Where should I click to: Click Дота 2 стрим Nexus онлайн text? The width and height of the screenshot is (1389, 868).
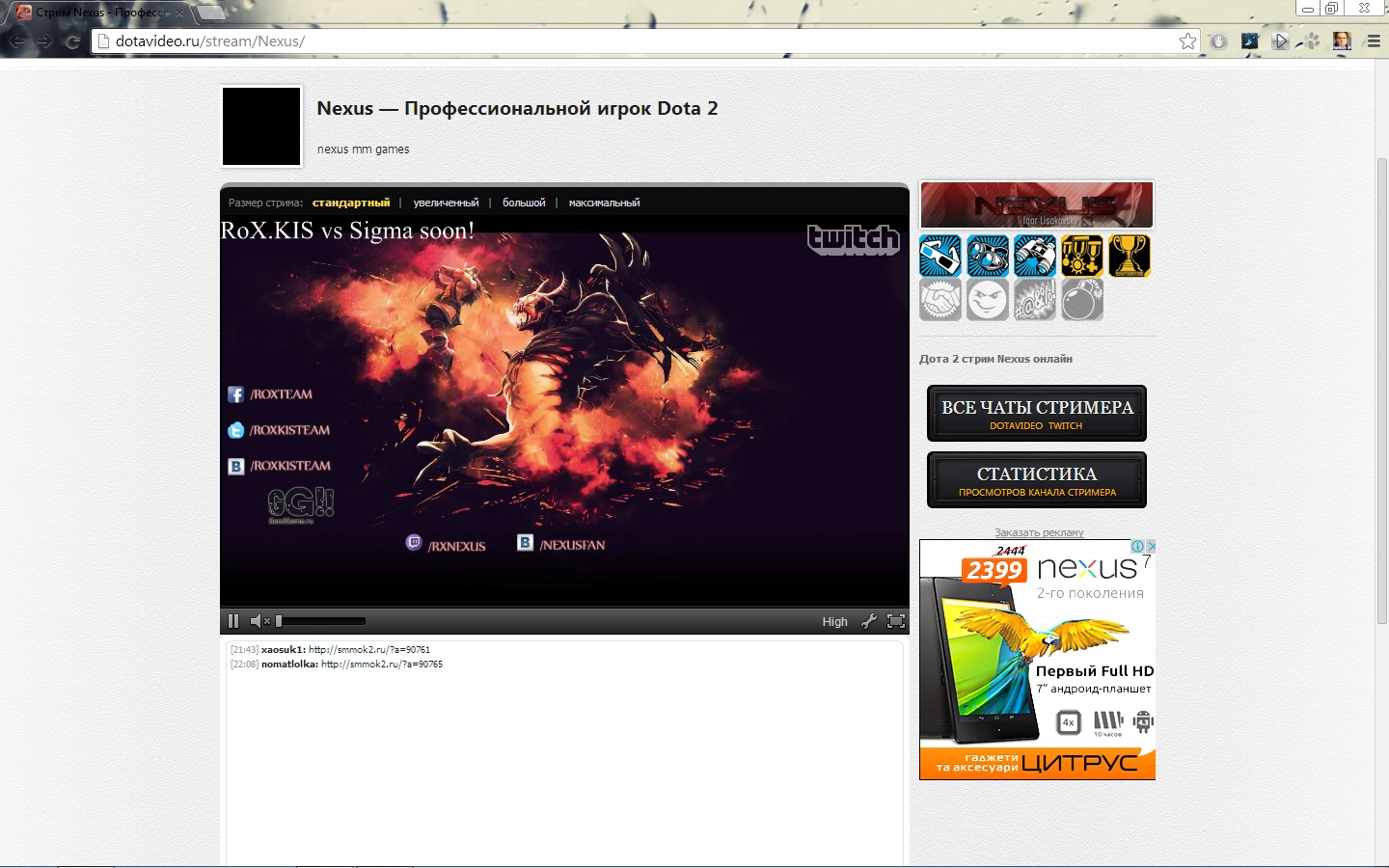point(995,359)
